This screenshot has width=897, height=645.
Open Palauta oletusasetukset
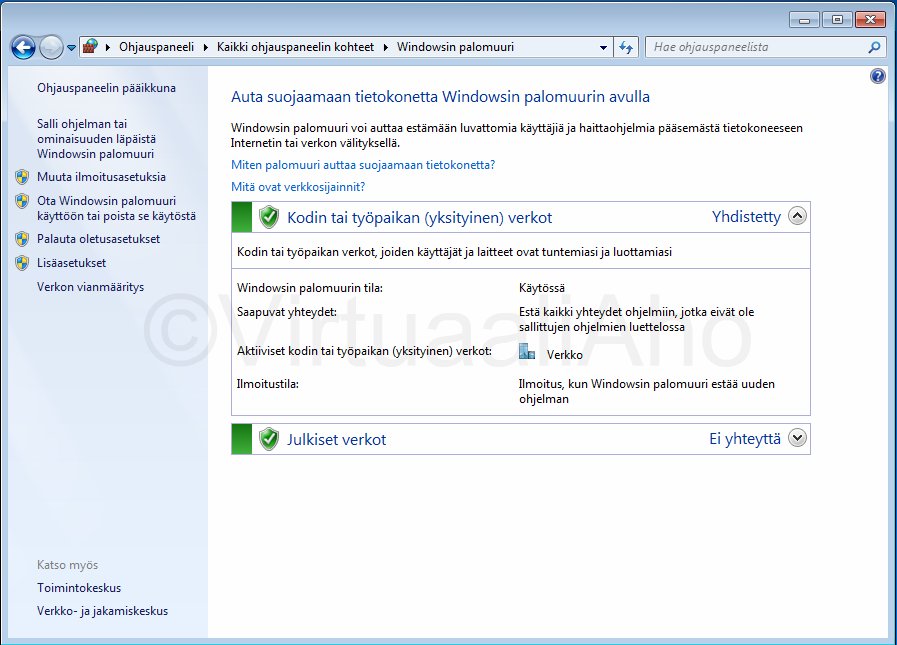point(98,239)
